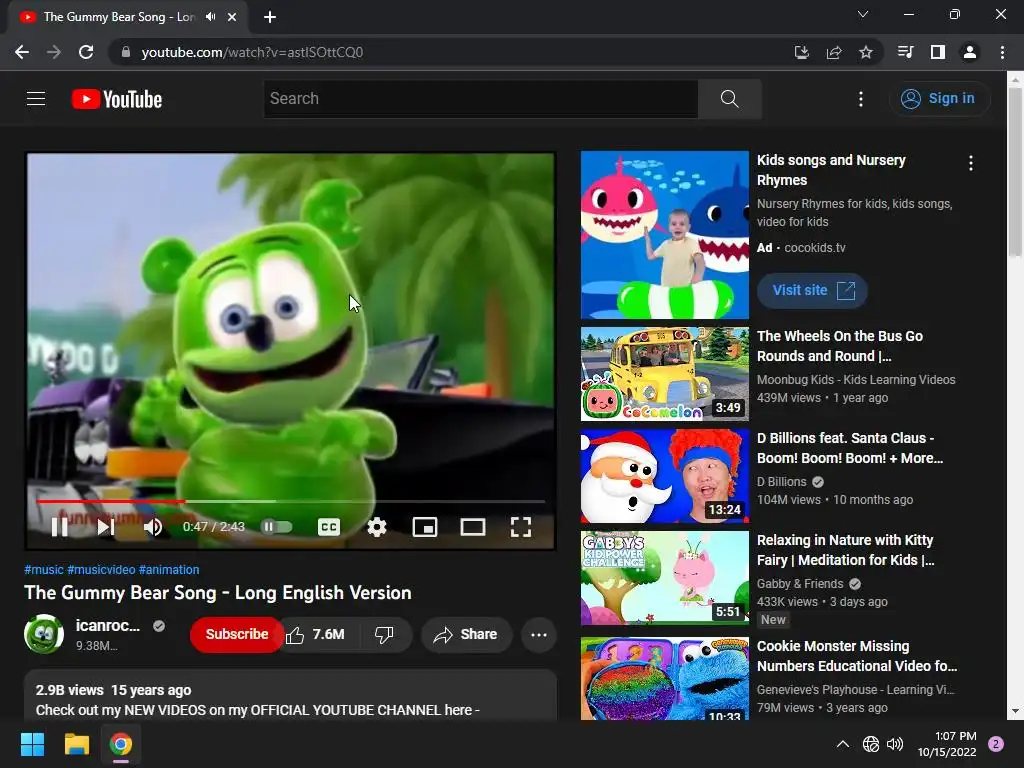The height and width of the screenshot is (768, 1024).
Task: Click the page vertical scrollbar
Action: 1015,172
